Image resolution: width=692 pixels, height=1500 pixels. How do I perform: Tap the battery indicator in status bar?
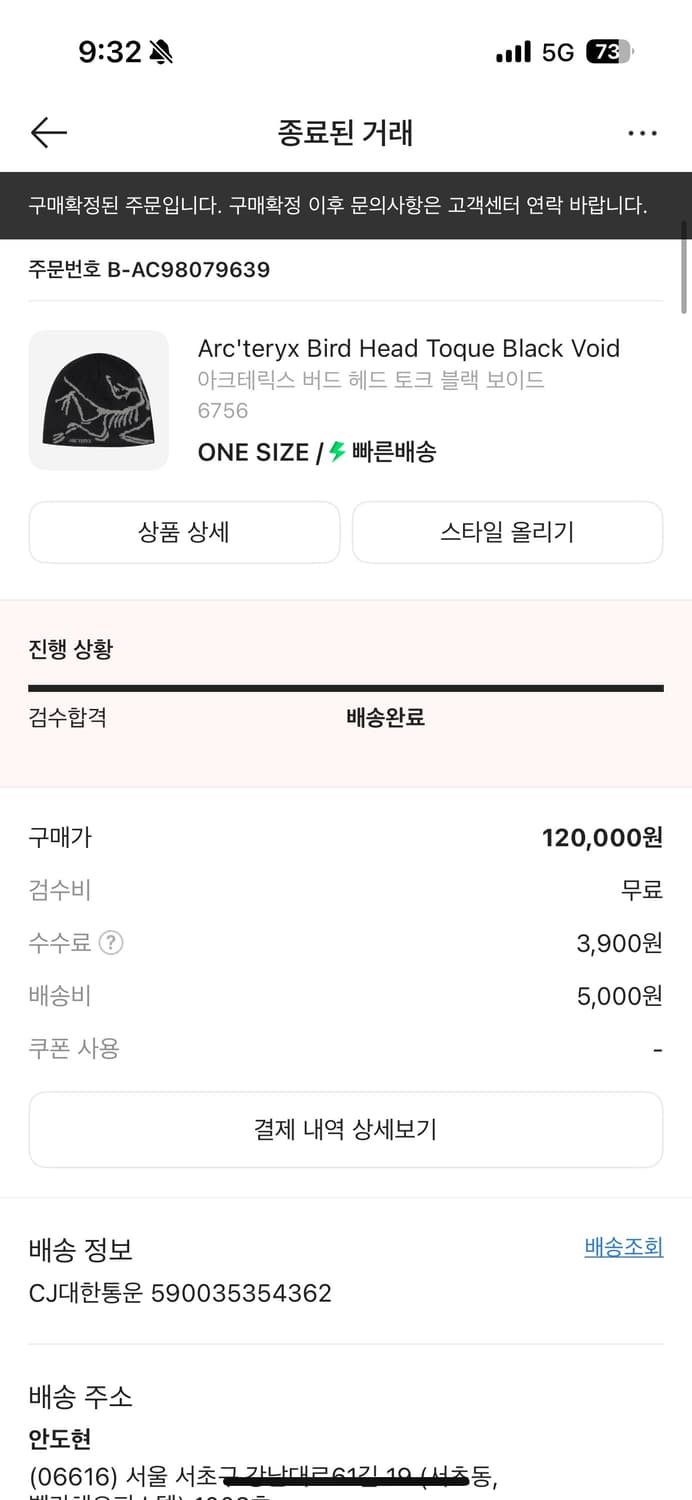tap(609, 52)
